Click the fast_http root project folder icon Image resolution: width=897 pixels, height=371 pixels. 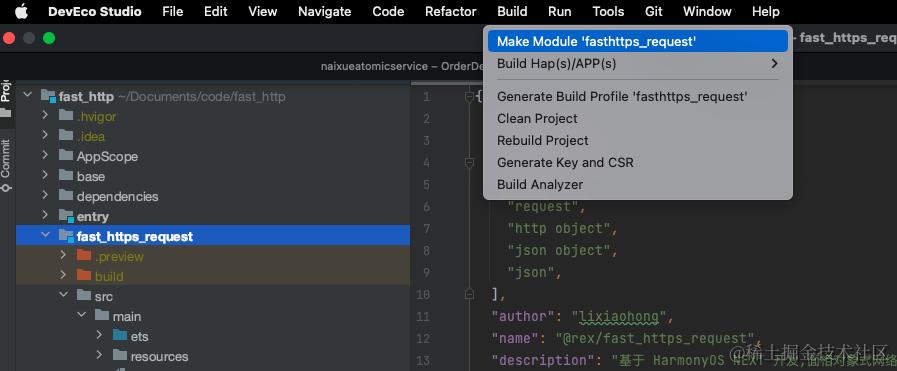pyautogui.click(x=48, y=96)
